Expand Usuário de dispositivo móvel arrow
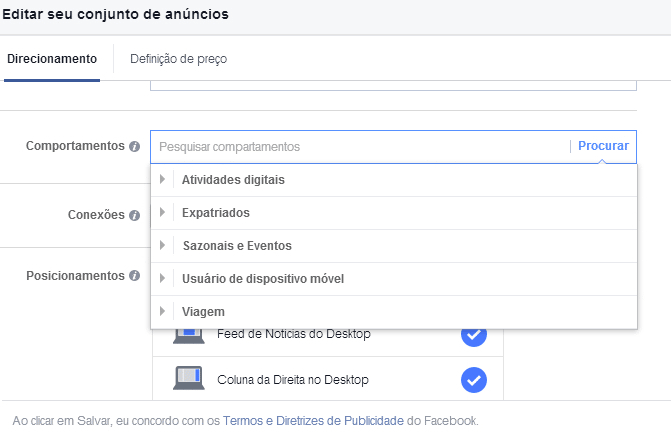 coord(163,279)
